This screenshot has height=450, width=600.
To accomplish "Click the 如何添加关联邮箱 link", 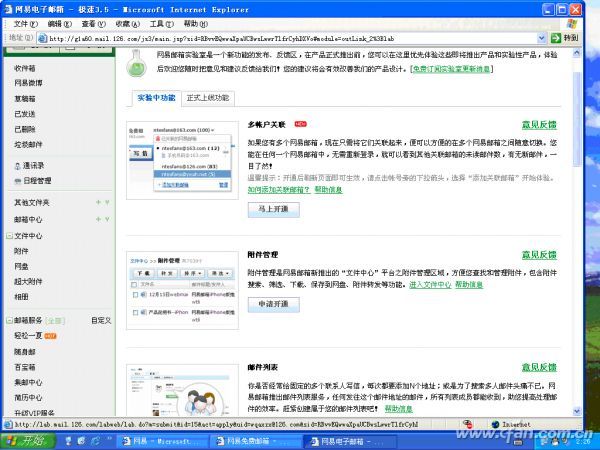I will tap(279, 189).
